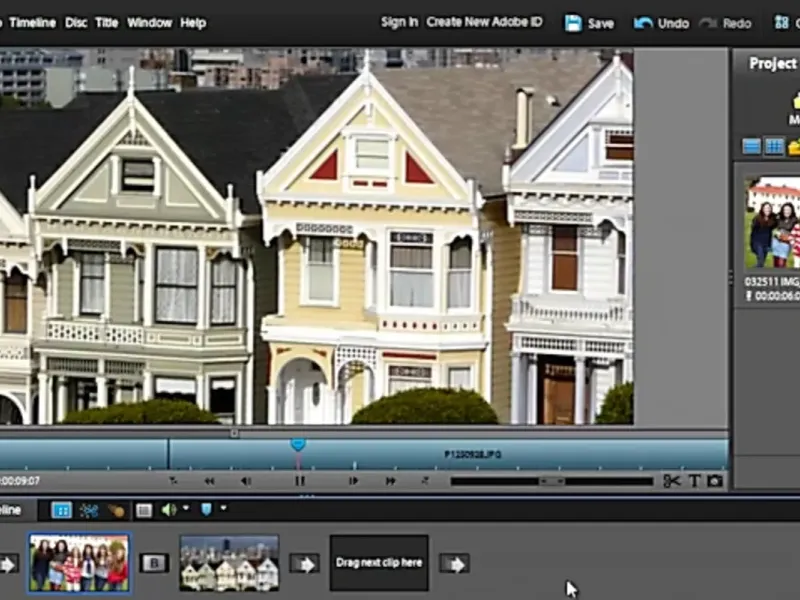800x600 pixels.
Task: Click the zoom bar handle above mini timeline
Action: (x=234, y=433)
